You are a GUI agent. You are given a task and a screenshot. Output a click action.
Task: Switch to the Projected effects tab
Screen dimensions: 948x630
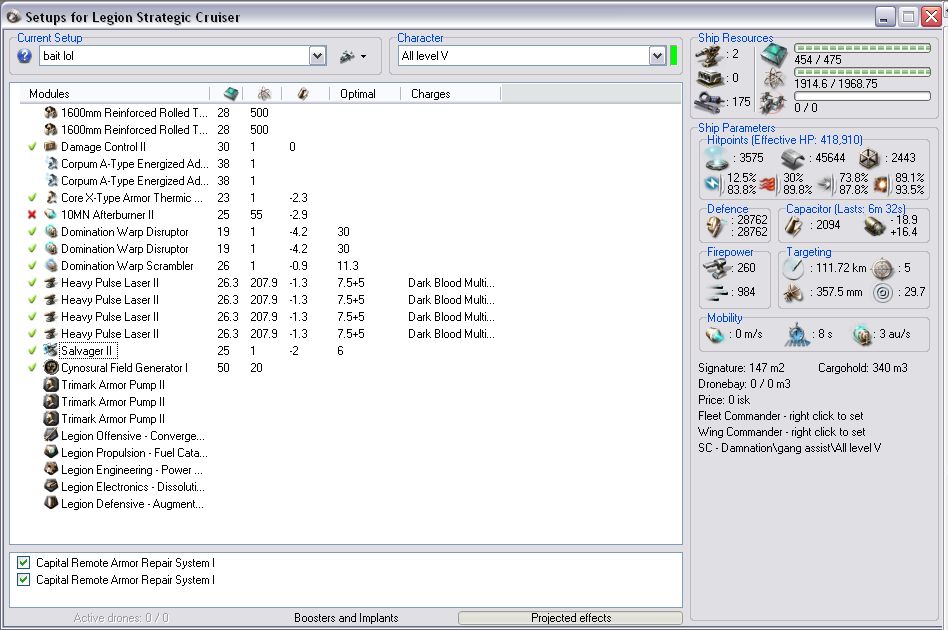(x=570, y=618)
